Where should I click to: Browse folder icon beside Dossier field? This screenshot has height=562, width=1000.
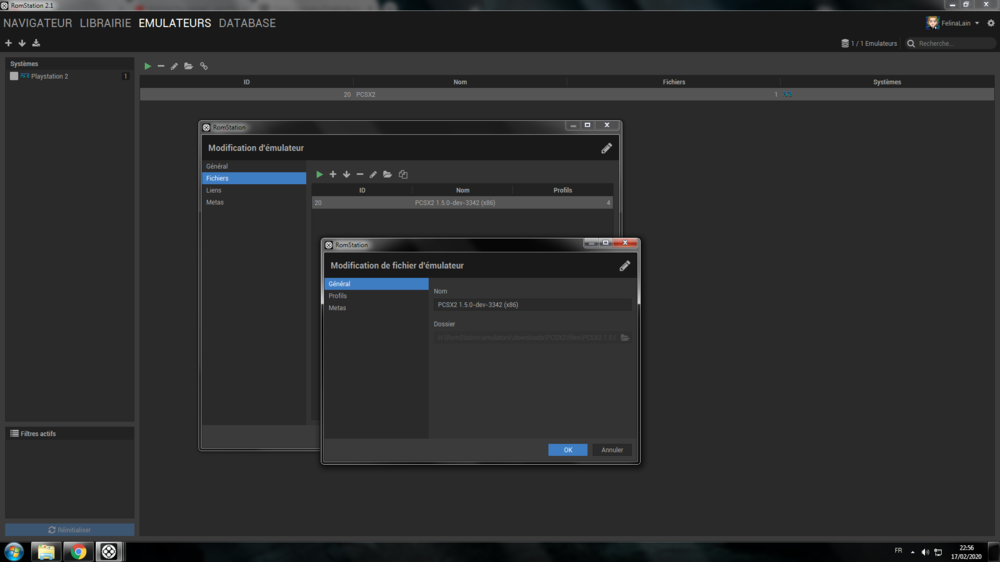coord(625,337)
